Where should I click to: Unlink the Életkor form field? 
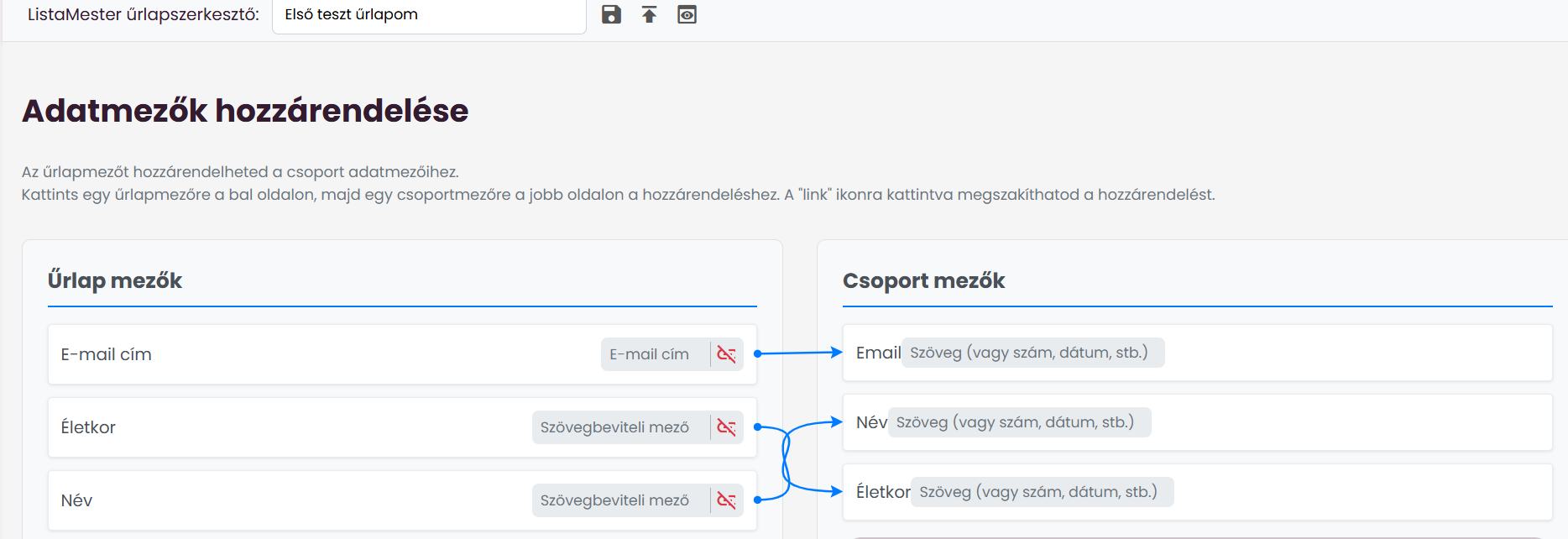click(x=726, y=427)
